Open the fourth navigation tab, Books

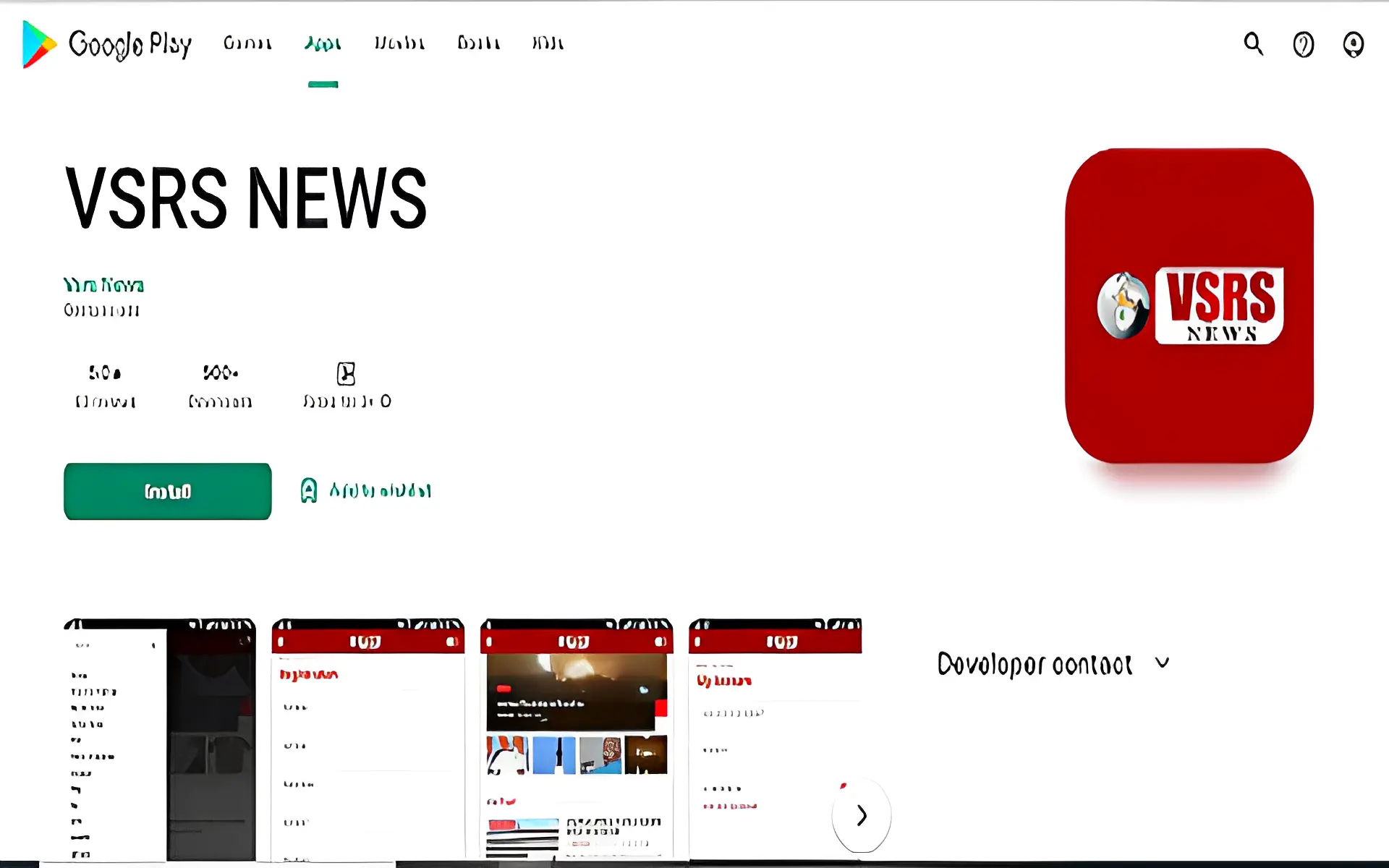[478, 43]
